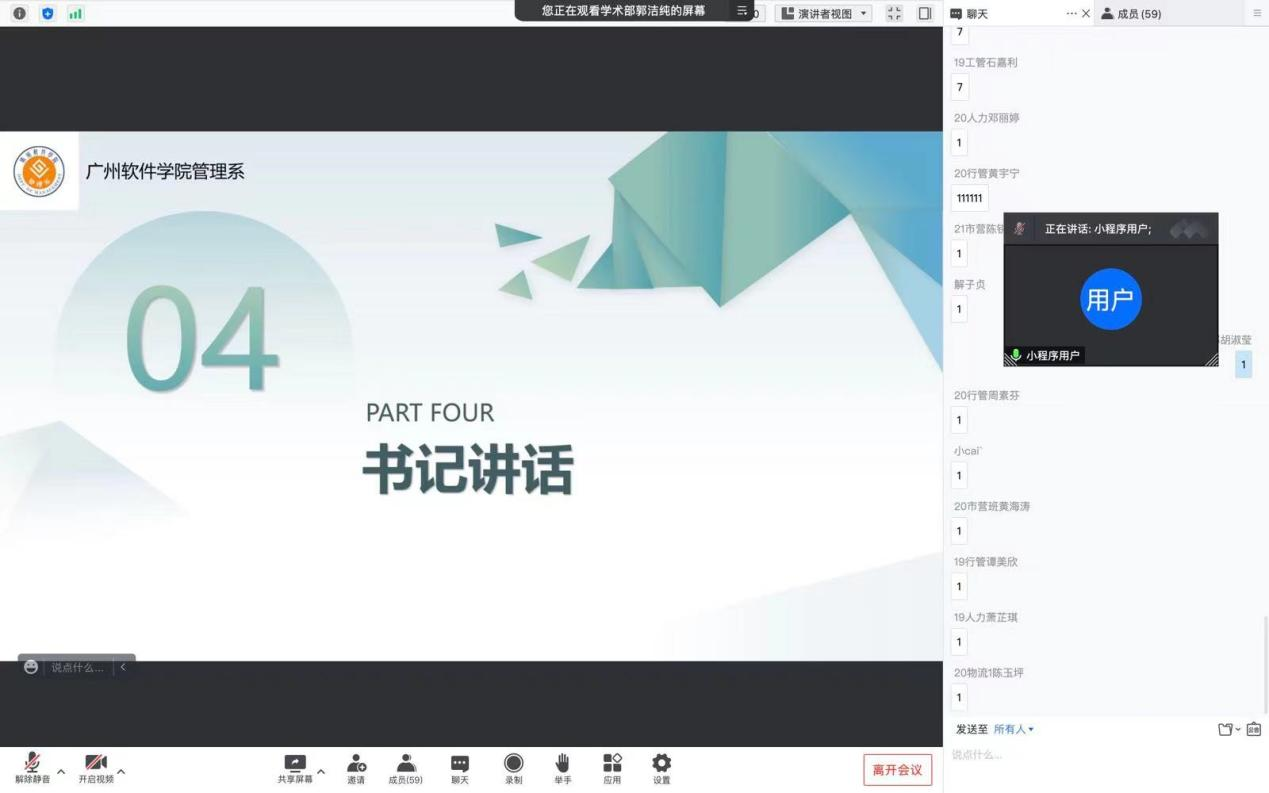Turn on camera with 开启视频
1269x793 pixels.
[96, 767]
